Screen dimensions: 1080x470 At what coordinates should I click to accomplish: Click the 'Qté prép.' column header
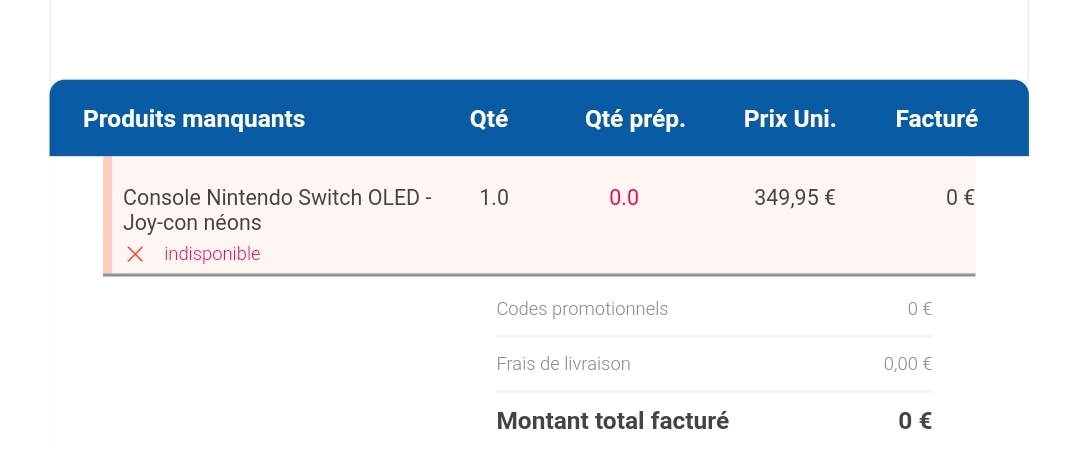tap(635, 119)
